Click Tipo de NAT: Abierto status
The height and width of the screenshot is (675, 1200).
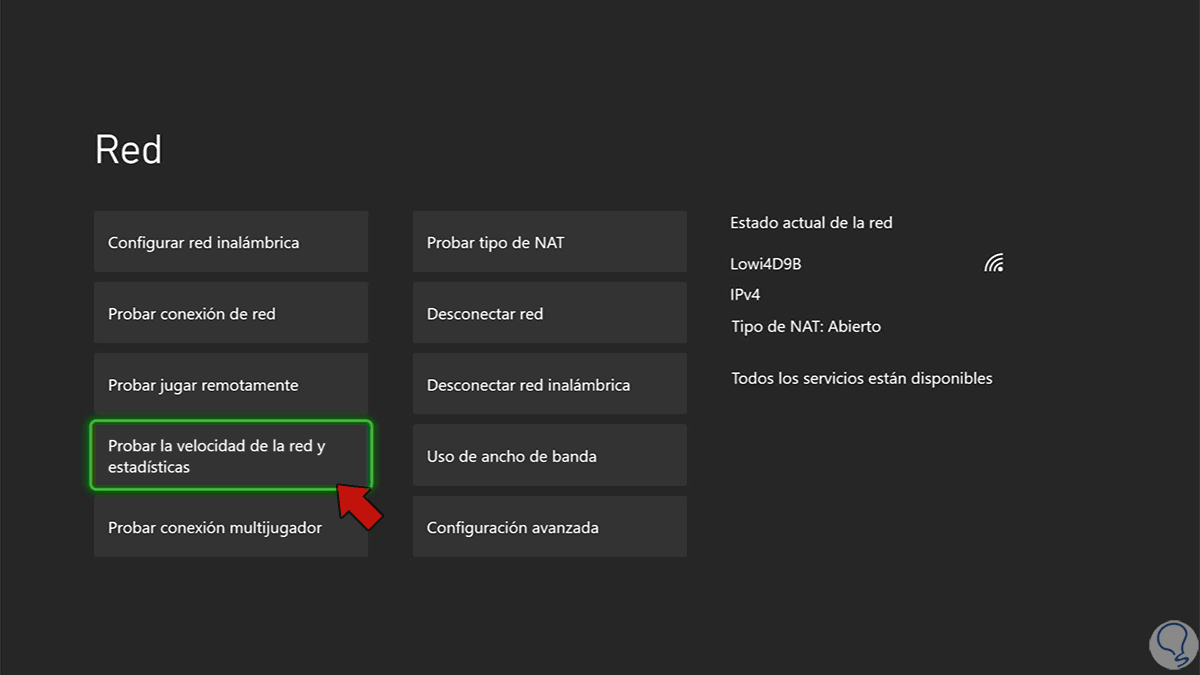pos(806,326)
